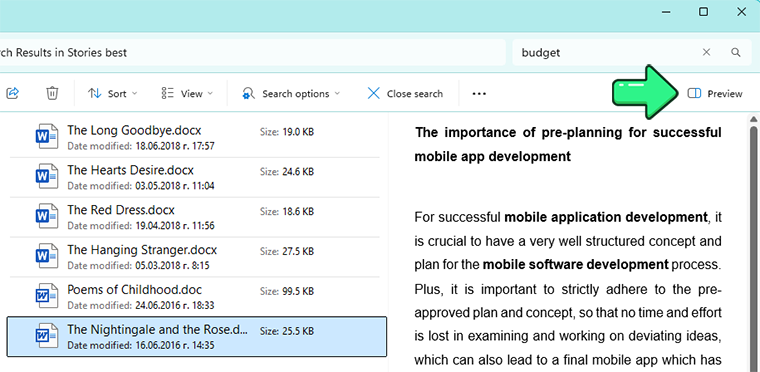760x372 pixels.
Task: Click the Share icon in toolbar
Action: (12, 93)
